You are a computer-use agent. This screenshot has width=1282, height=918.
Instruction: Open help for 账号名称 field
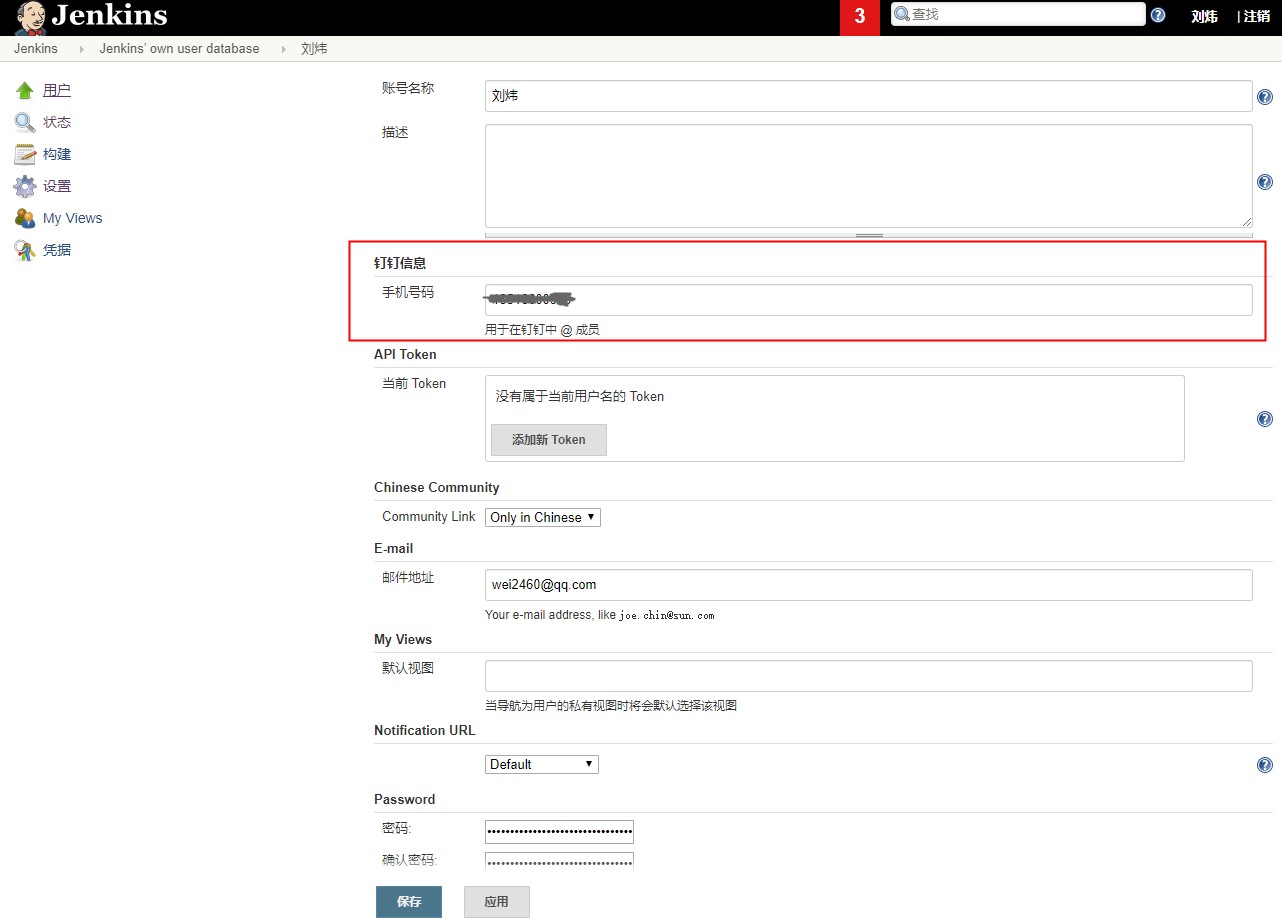coord(1265,97)
